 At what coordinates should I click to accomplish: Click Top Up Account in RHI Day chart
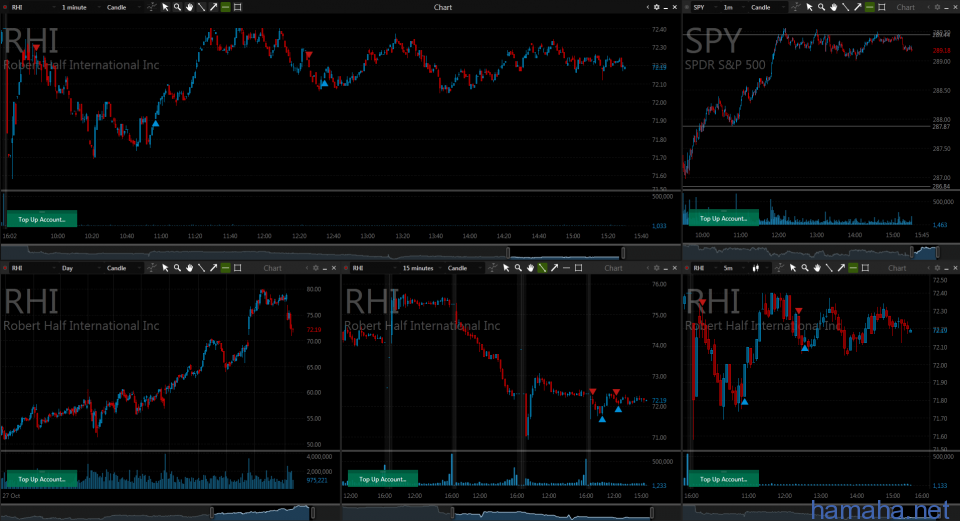[42, 479]
